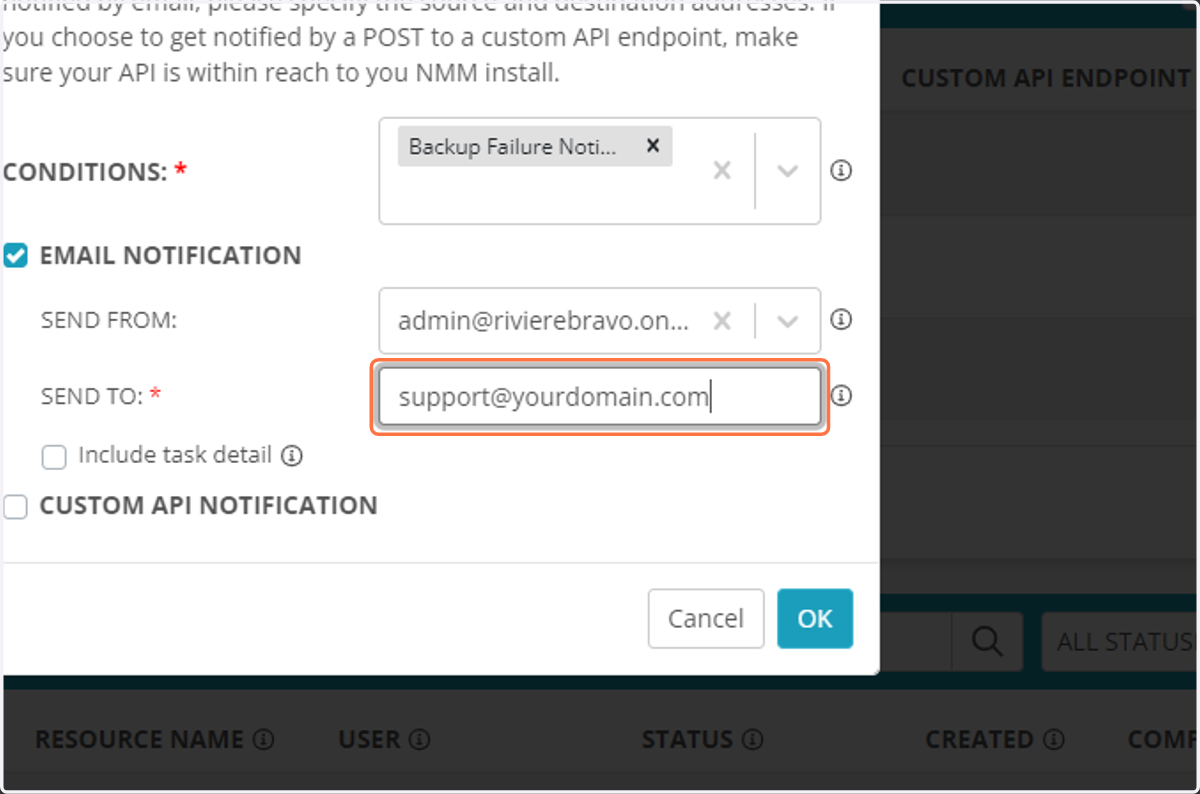The image size is (1200, 794).
Task: Sort by the User column header
Action: (x=370, y=739)
